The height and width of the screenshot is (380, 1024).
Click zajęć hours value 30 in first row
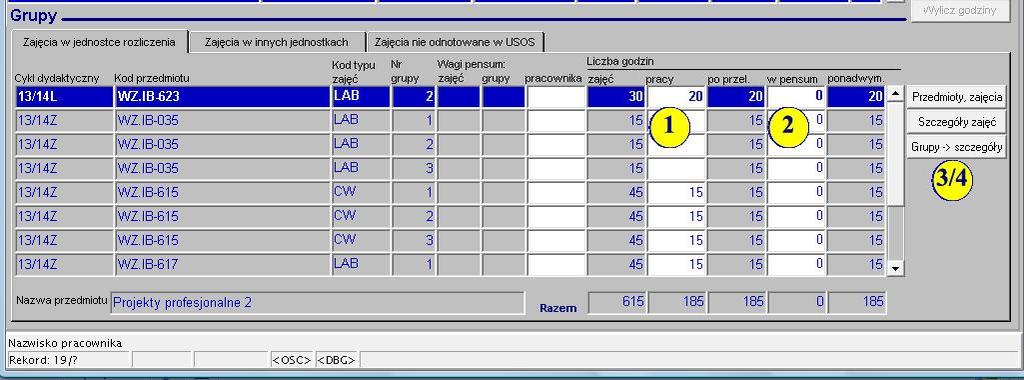pyautogui.click(x=616, y=97)
